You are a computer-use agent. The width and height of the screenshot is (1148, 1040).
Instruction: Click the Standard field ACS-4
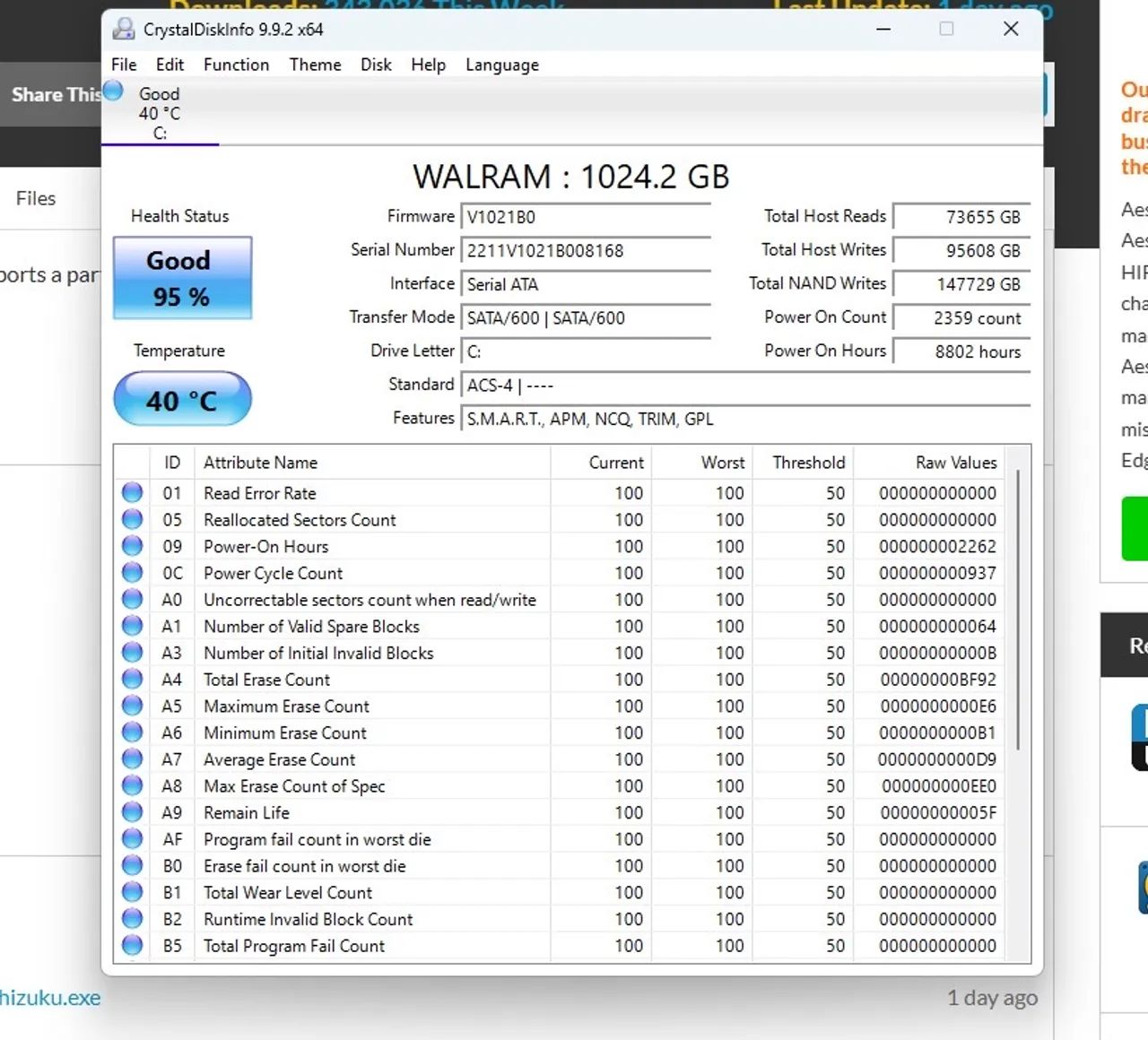[x=745, y=385]
